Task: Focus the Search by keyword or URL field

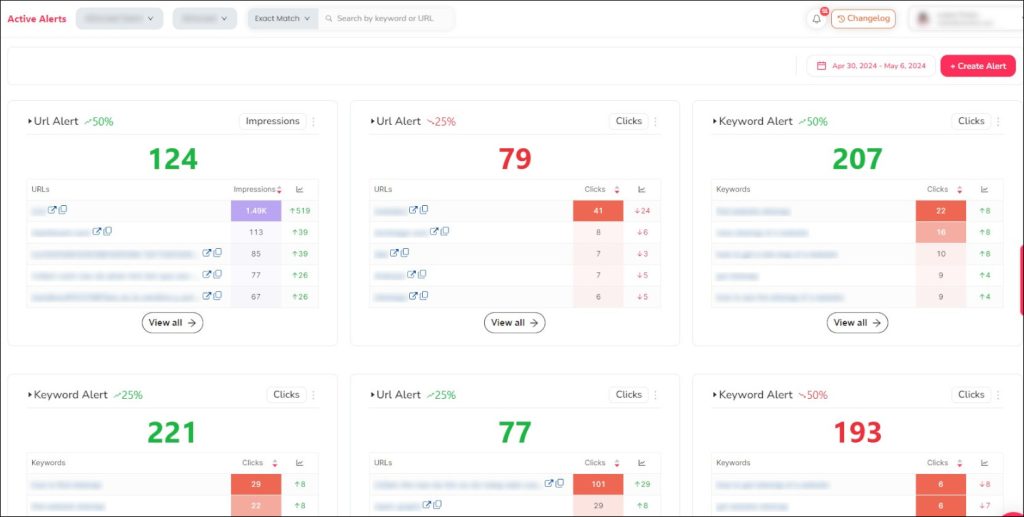Action: 387,19
